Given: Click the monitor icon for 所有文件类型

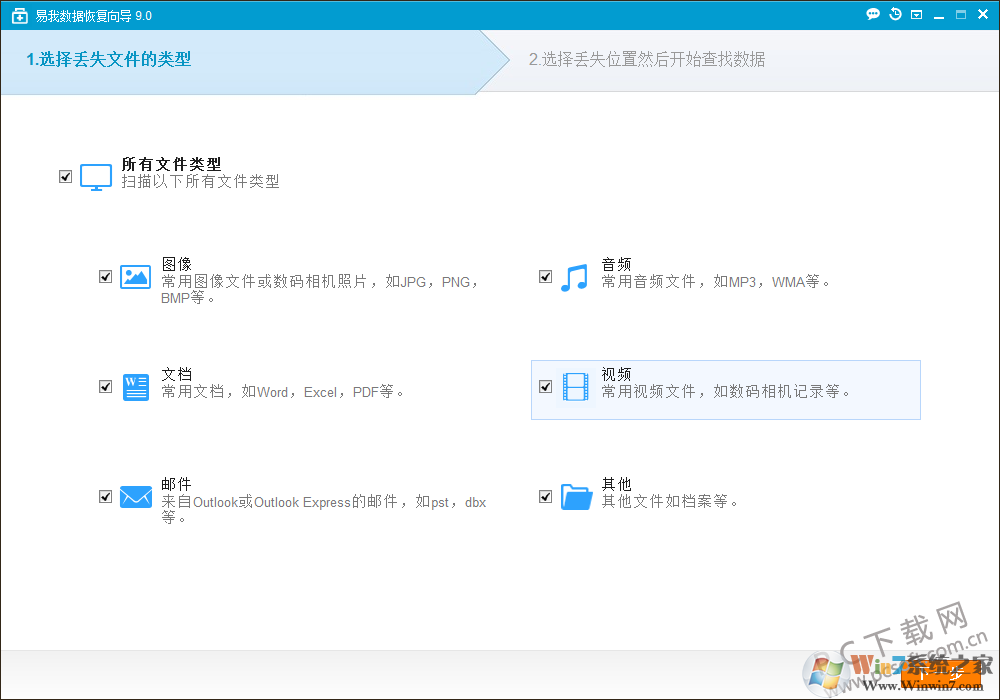Looking at the screenshot, I should (x=96, y=177).
